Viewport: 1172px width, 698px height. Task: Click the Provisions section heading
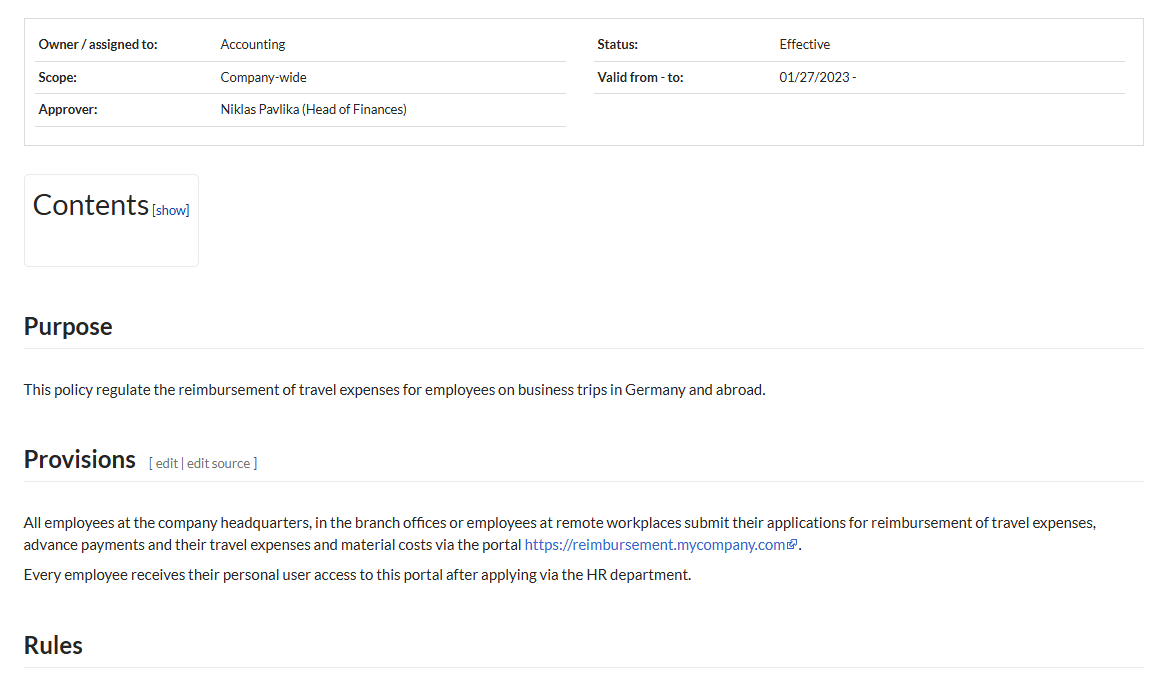[x=80, y=460]
